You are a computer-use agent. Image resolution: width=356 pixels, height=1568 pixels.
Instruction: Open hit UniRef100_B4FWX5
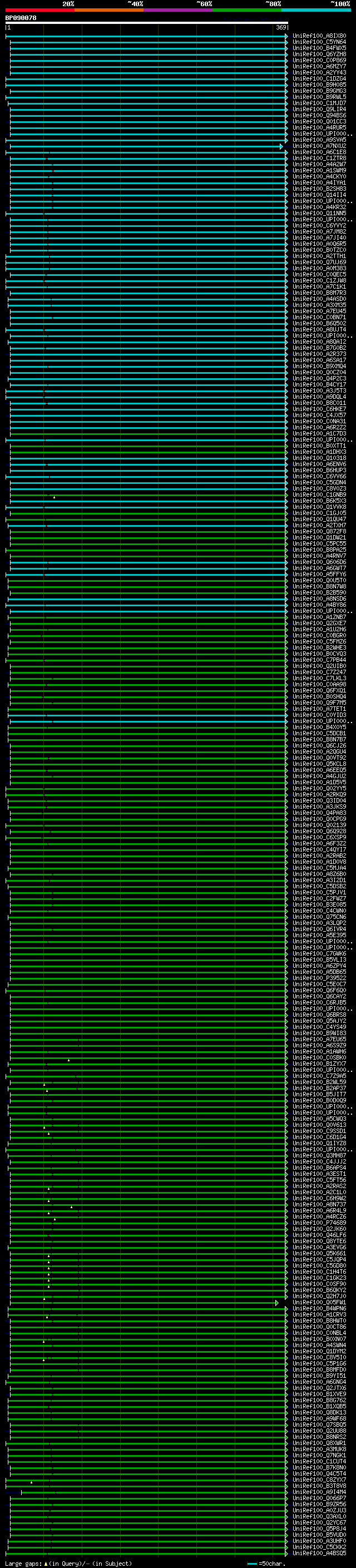click(319, 48)
